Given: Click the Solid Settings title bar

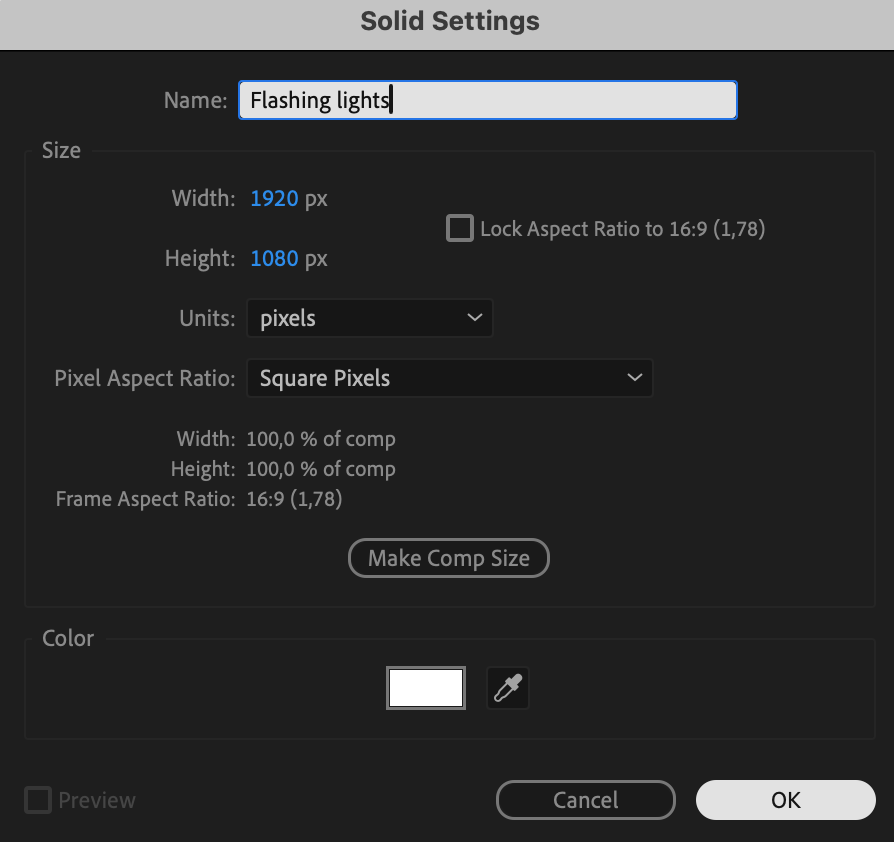Looking at the screenshot, I should click(x=449, y=22).
